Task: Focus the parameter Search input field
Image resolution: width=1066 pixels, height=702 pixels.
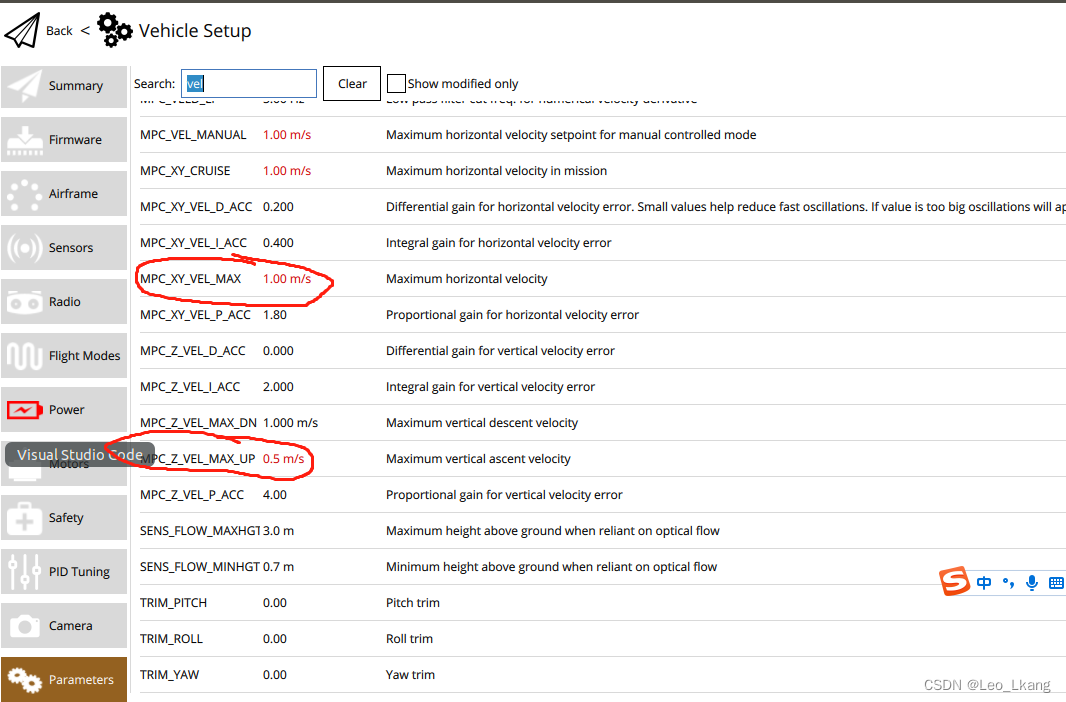Action: click(x=249, y=84)
